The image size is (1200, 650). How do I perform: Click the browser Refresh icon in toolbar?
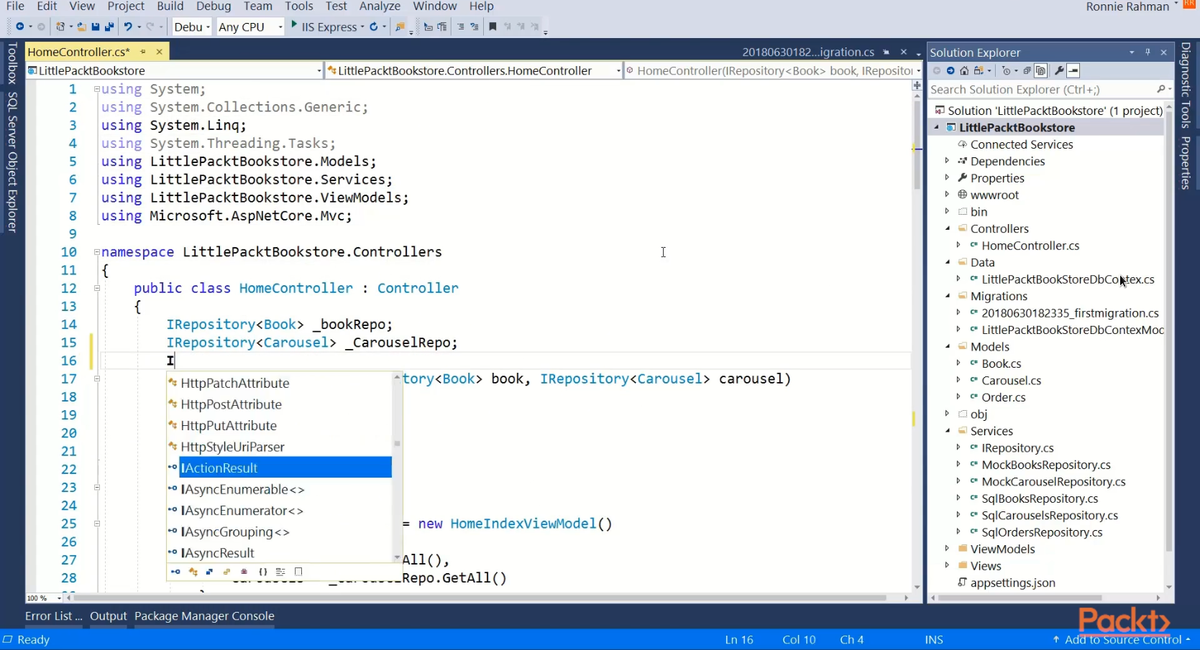(373, 27)
